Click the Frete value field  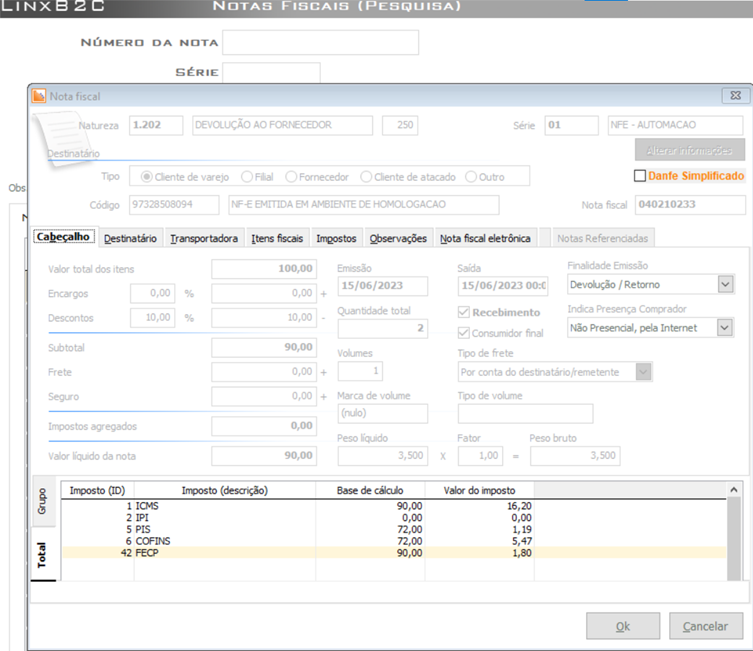click(264, 372)
